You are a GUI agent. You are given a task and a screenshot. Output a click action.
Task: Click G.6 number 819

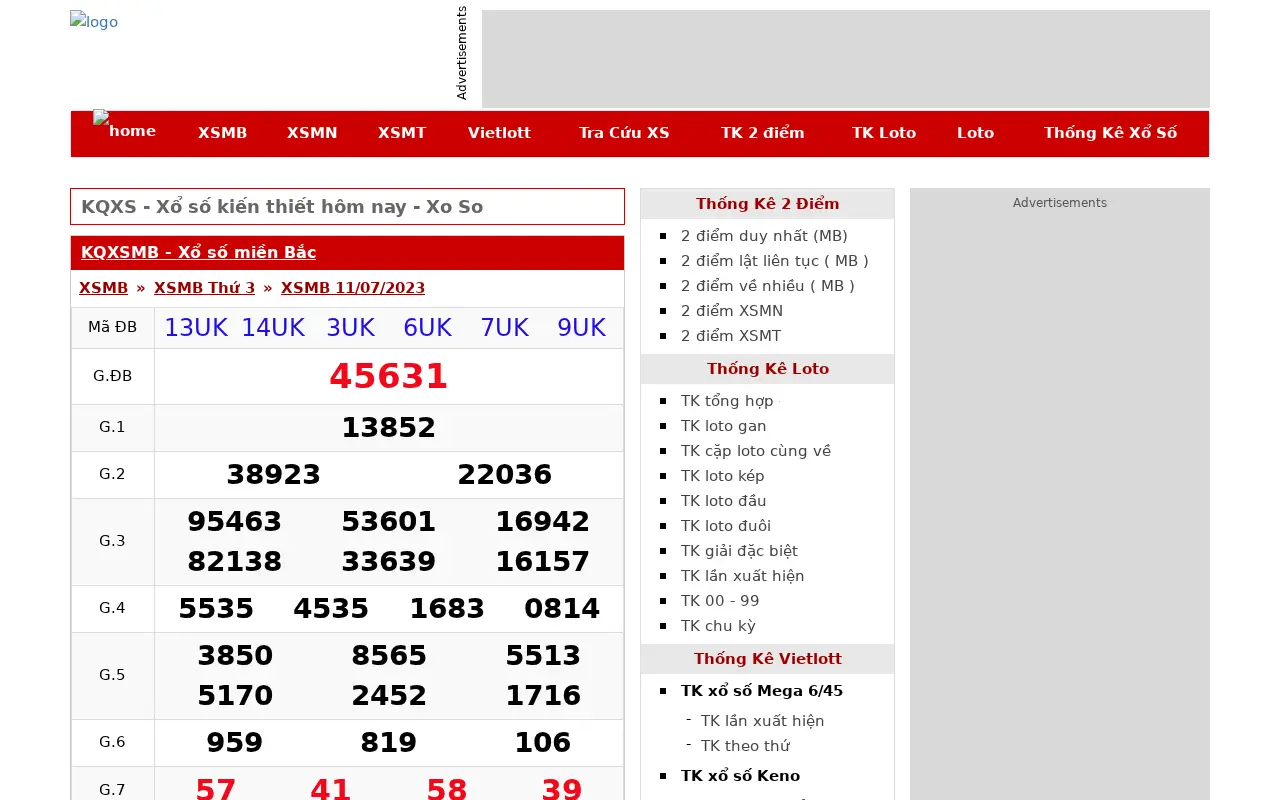[389, 743]
